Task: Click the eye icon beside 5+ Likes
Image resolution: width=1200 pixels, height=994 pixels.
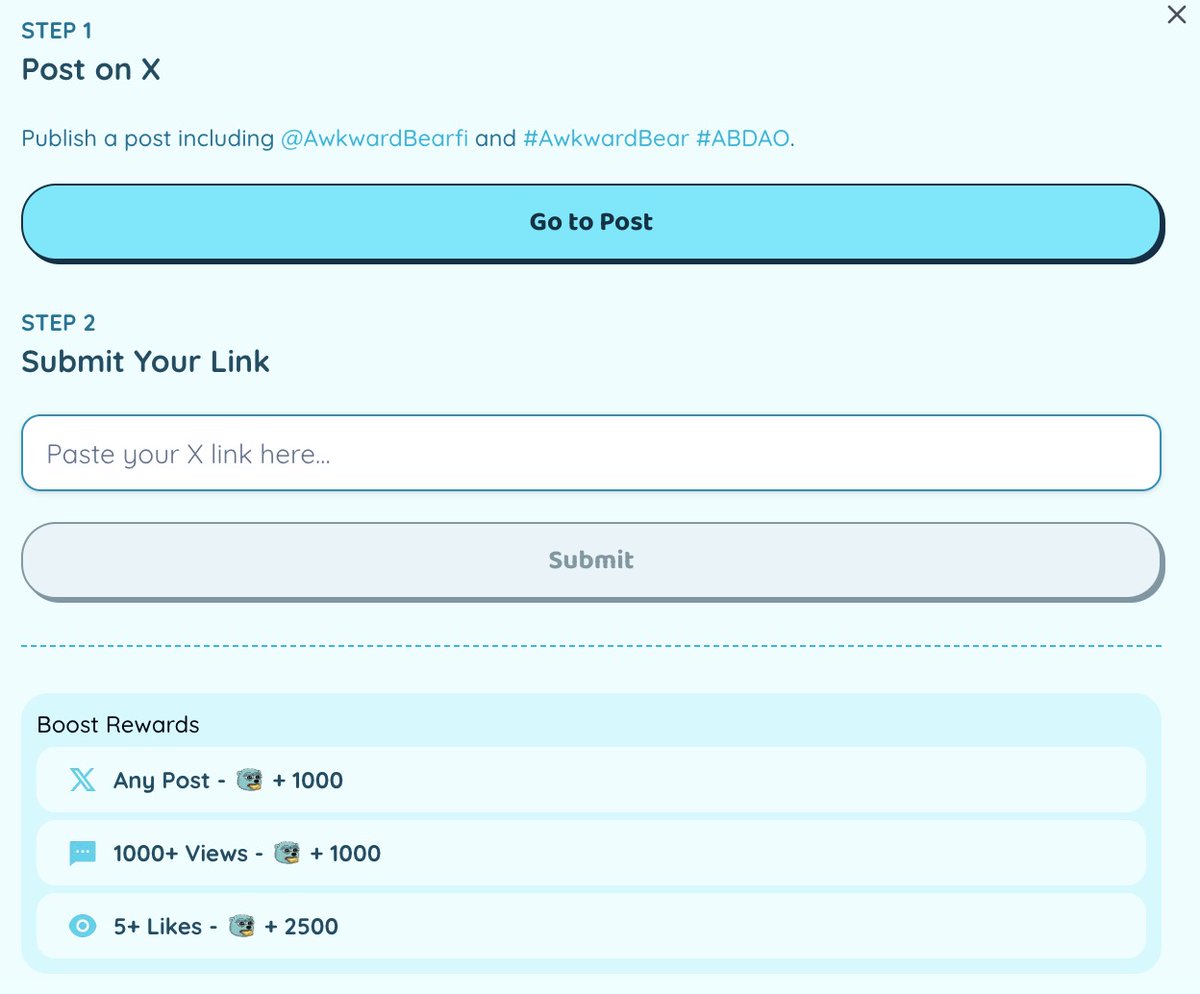Action: (x=82, y=927)
